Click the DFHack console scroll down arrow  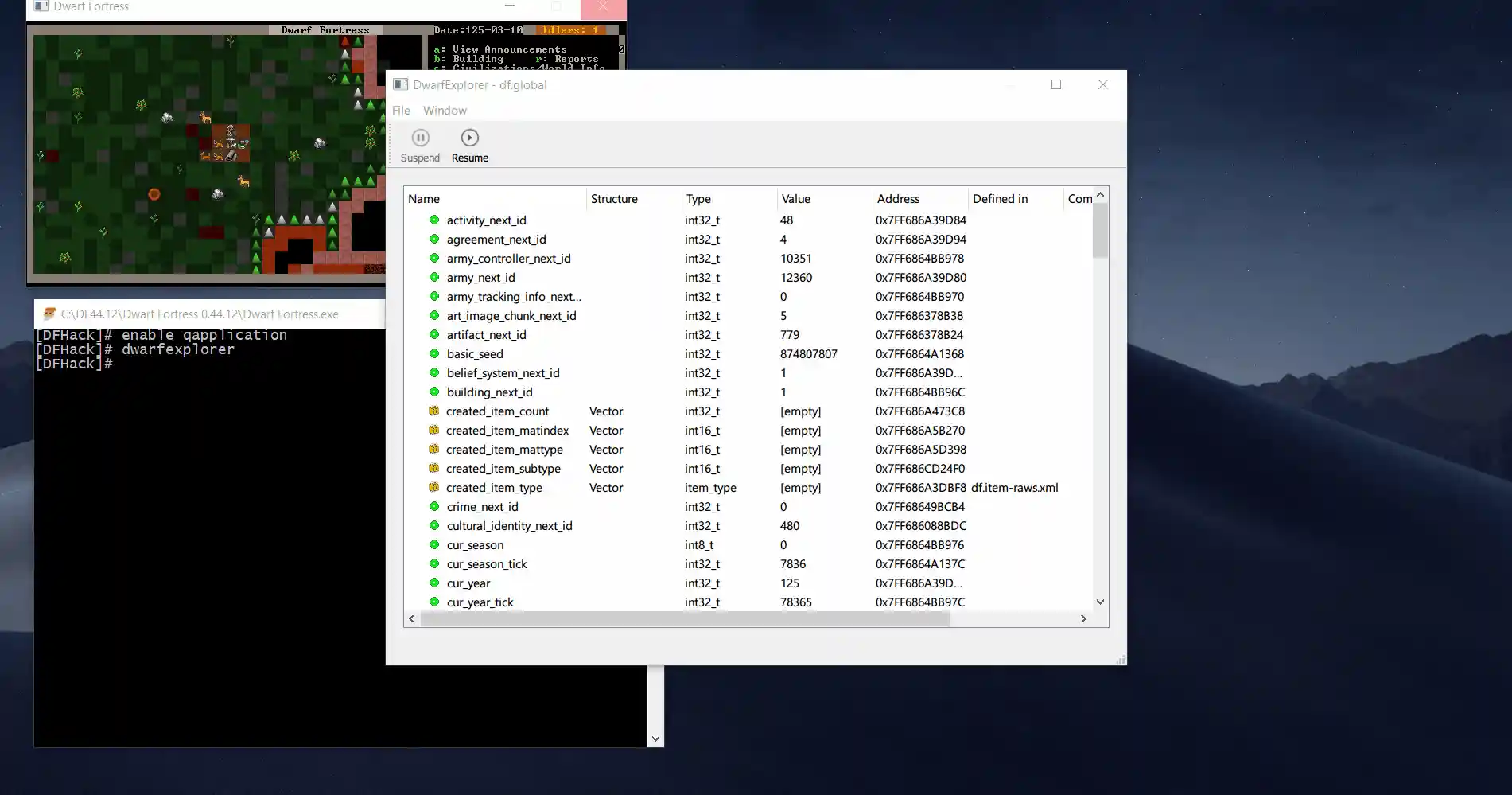tap(655, 738)
